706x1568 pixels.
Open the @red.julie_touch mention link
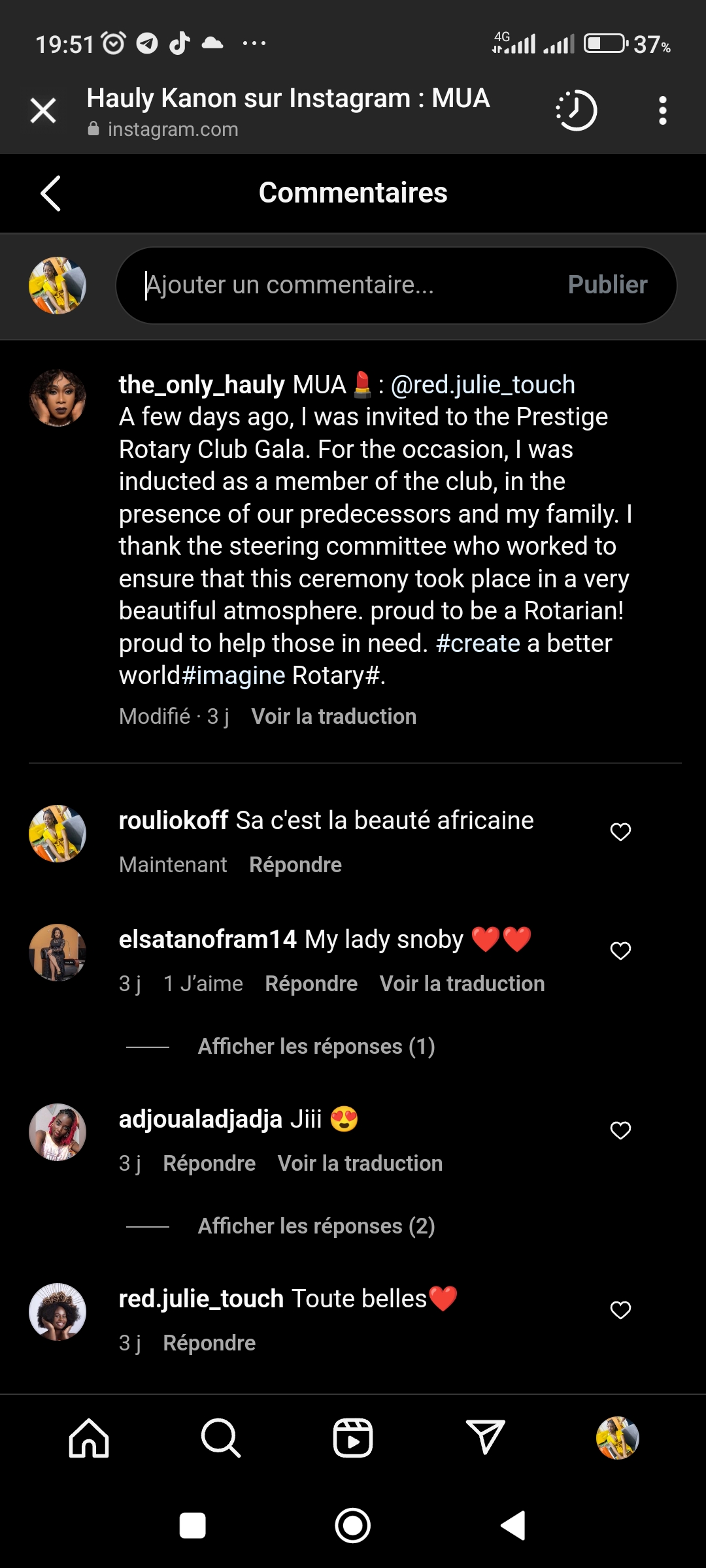[482, 385]
